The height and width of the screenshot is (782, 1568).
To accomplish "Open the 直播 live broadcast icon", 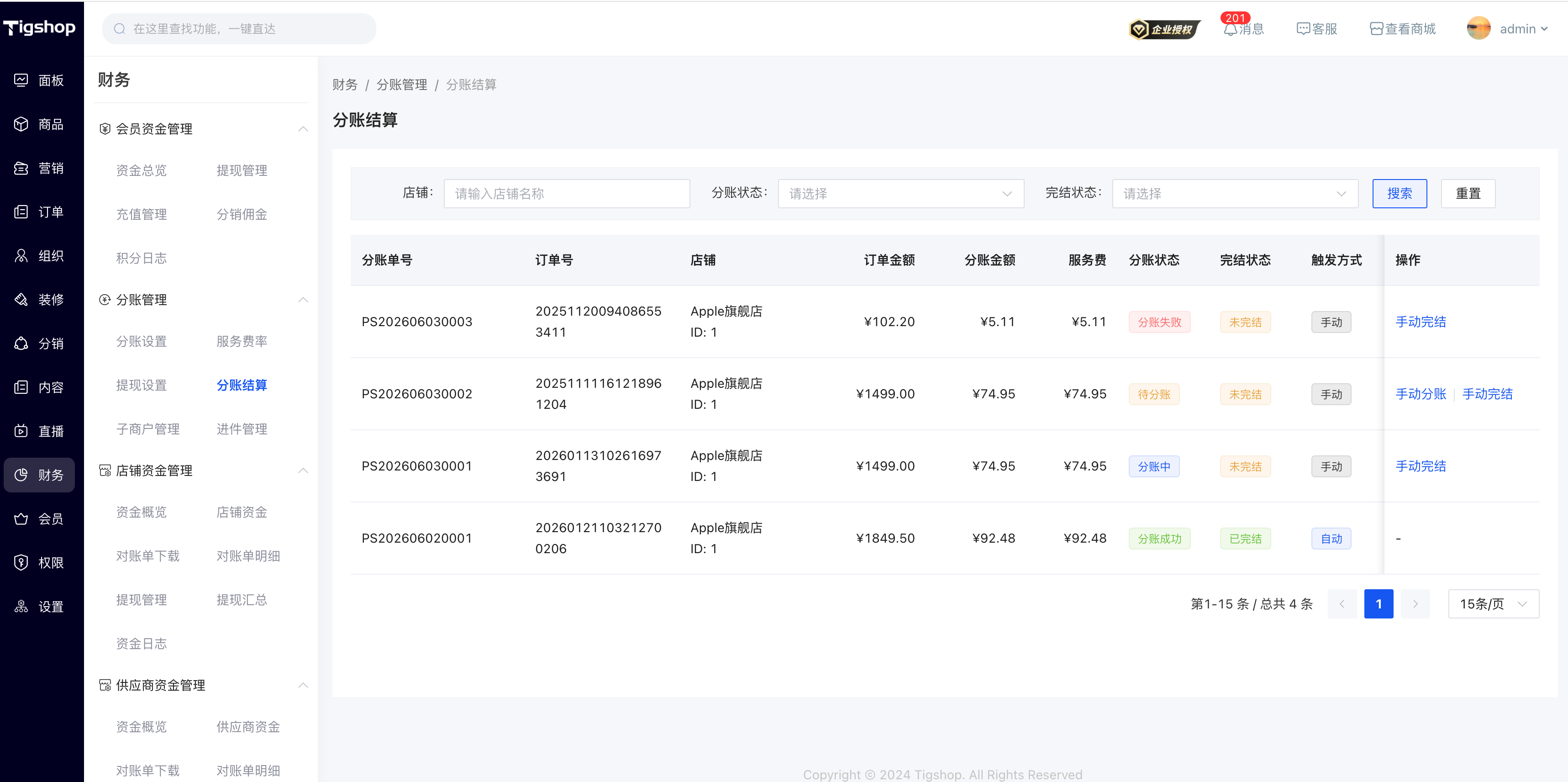I will 21,431.
